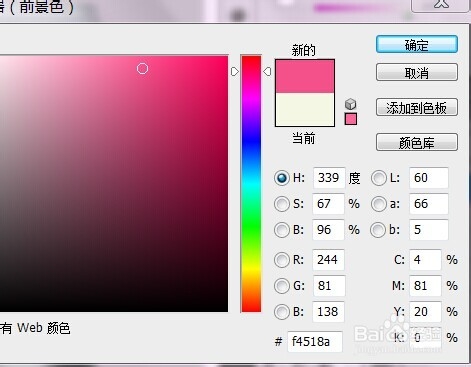Select the S saturation radio button

click(x=282, y=204)
